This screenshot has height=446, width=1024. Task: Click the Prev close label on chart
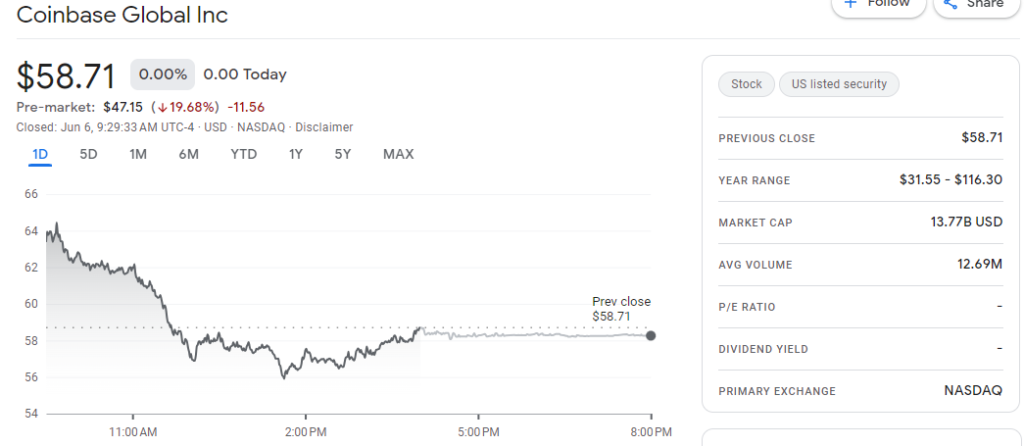click(x=621, y=301)
